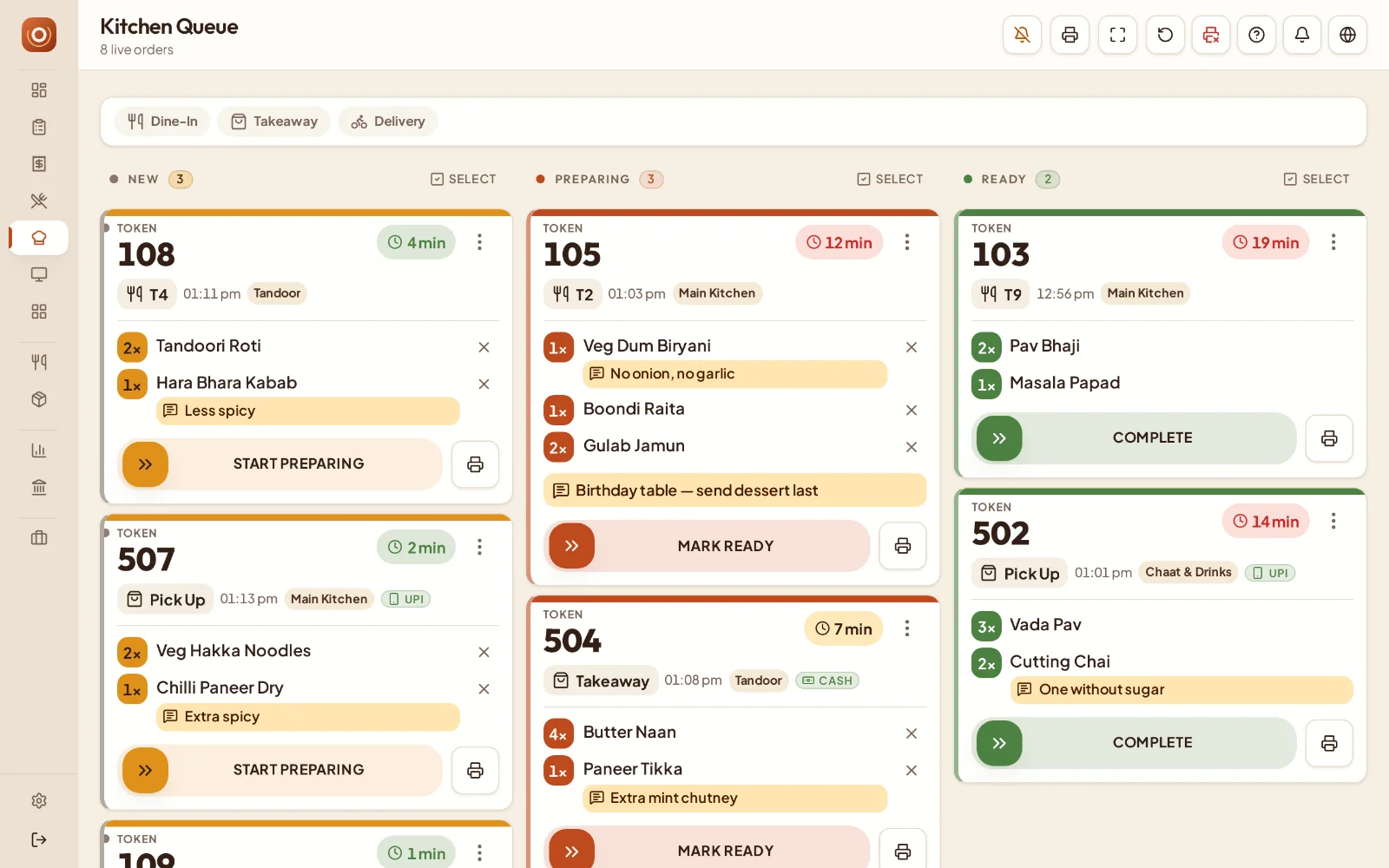This screenshot has height=868, width=1389.
Task: Complete token 502 order
Action: tap(1134, 743)
